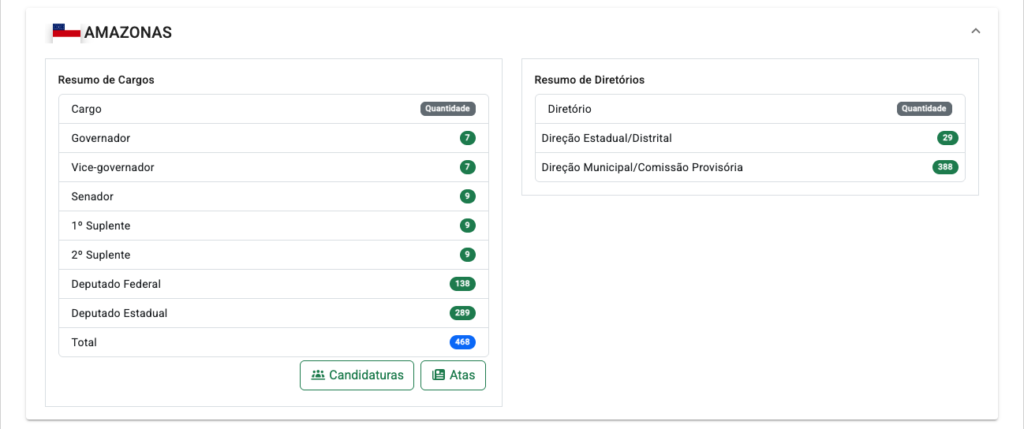Select the 2º Suplente row
Image resolution: width=1024 pixels, height=429 pixels.
click(x=274, y=255)
